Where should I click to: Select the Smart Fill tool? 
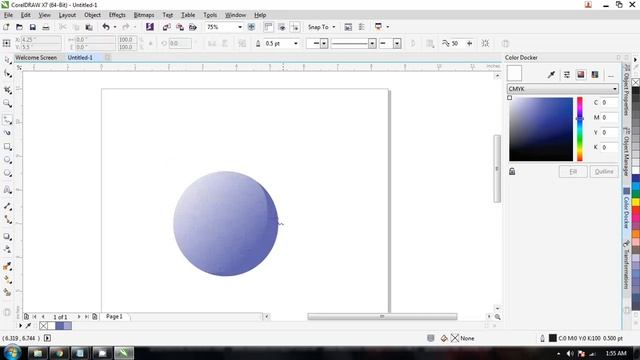click(x=7, y=292)
